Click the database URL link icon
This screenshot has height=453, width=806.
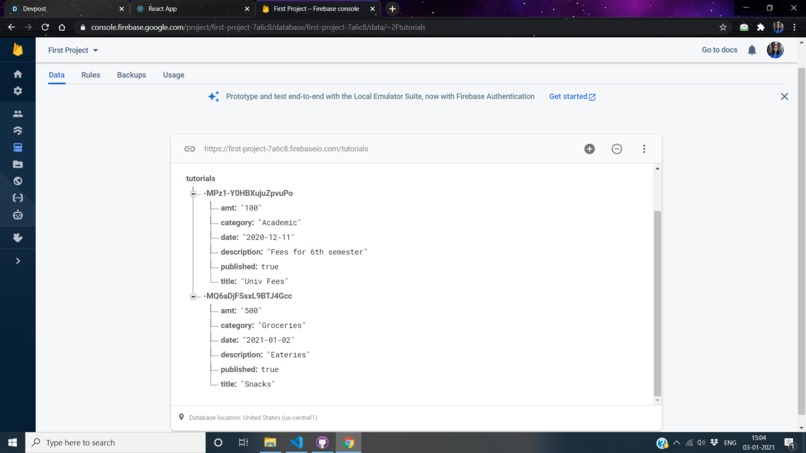(x=190, y=149)
